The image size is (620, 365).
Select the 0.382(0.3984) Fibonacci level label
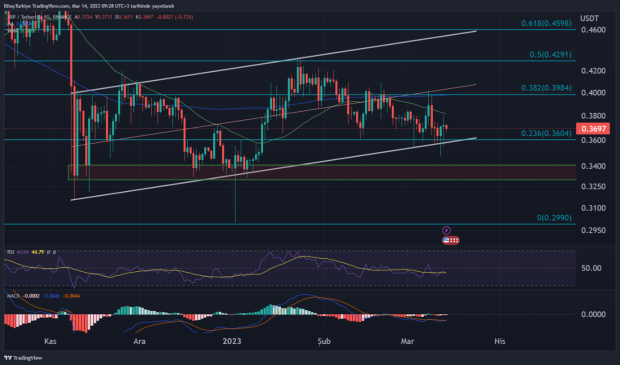pos(546,88)
